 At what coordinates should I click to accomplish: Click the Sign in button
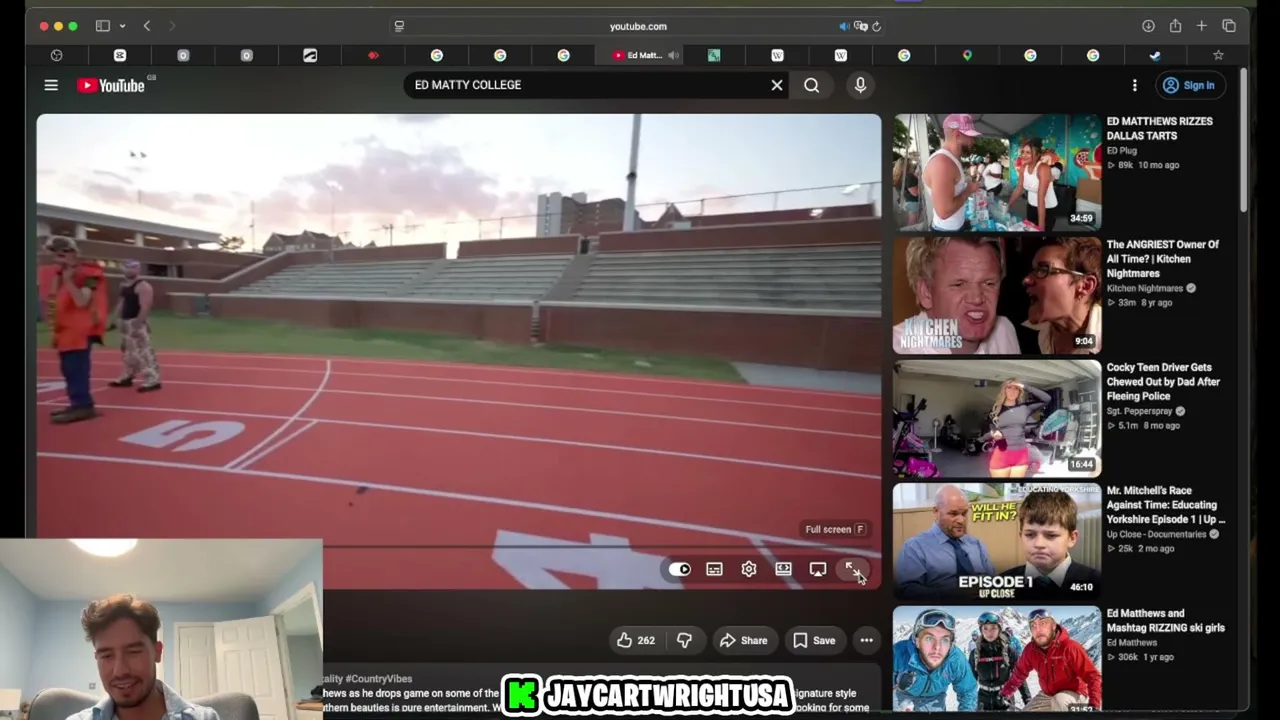tap(1189, 86)
